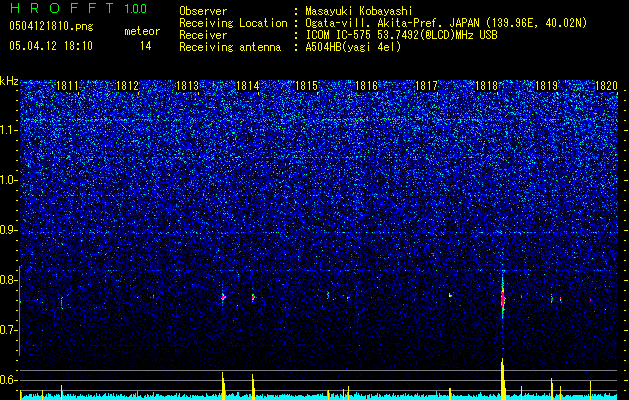Click the 1816 time axis label
Screen dimensions: 629x400
click(367, 86)
